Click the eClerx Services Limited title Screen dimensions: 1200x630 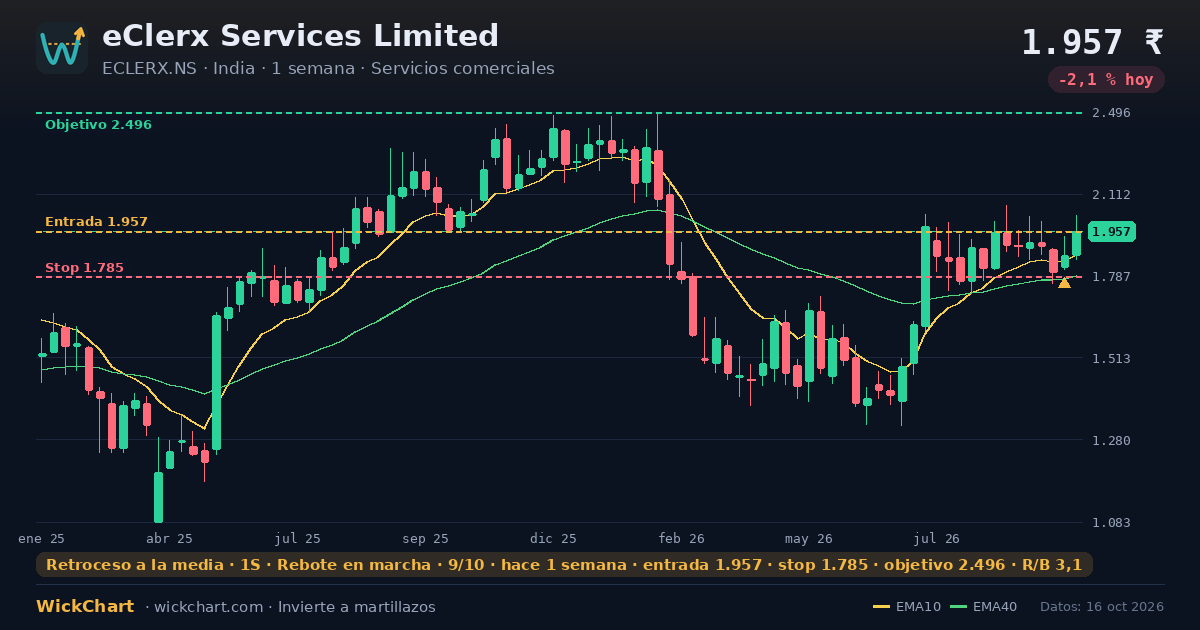300,36
